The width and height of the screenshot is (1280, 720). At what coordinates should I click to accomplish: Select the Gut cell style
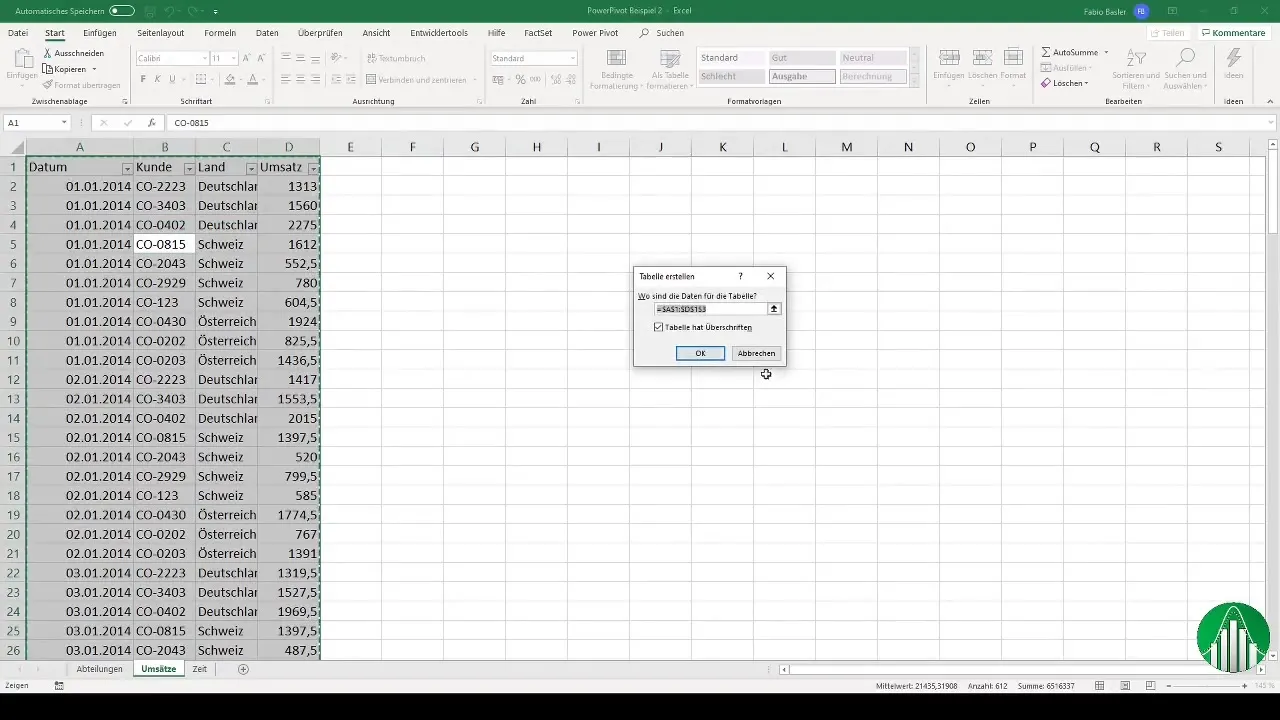pos(802,58)
